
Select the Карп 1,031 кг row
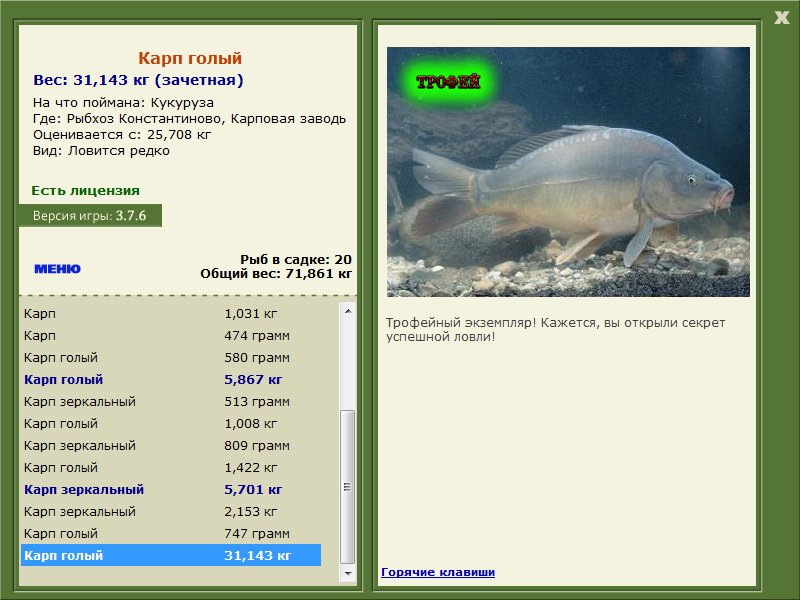171,313
